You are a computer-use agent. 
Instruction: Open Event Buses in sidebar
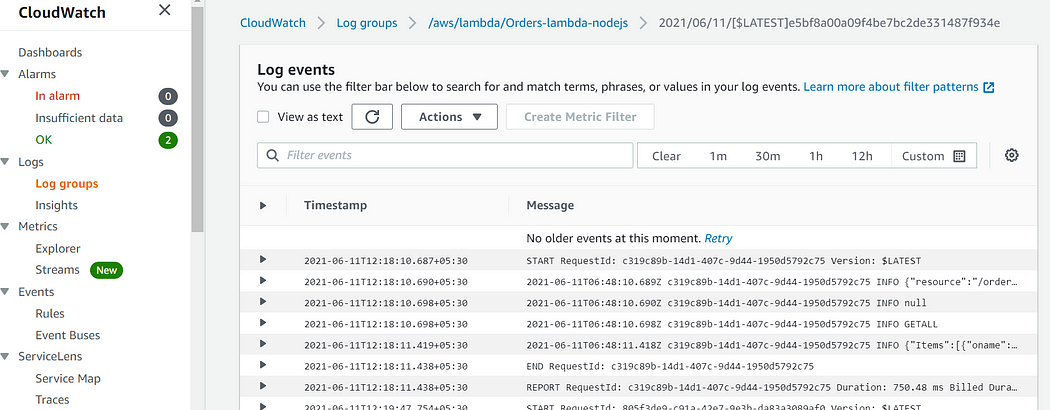[68, 335]
